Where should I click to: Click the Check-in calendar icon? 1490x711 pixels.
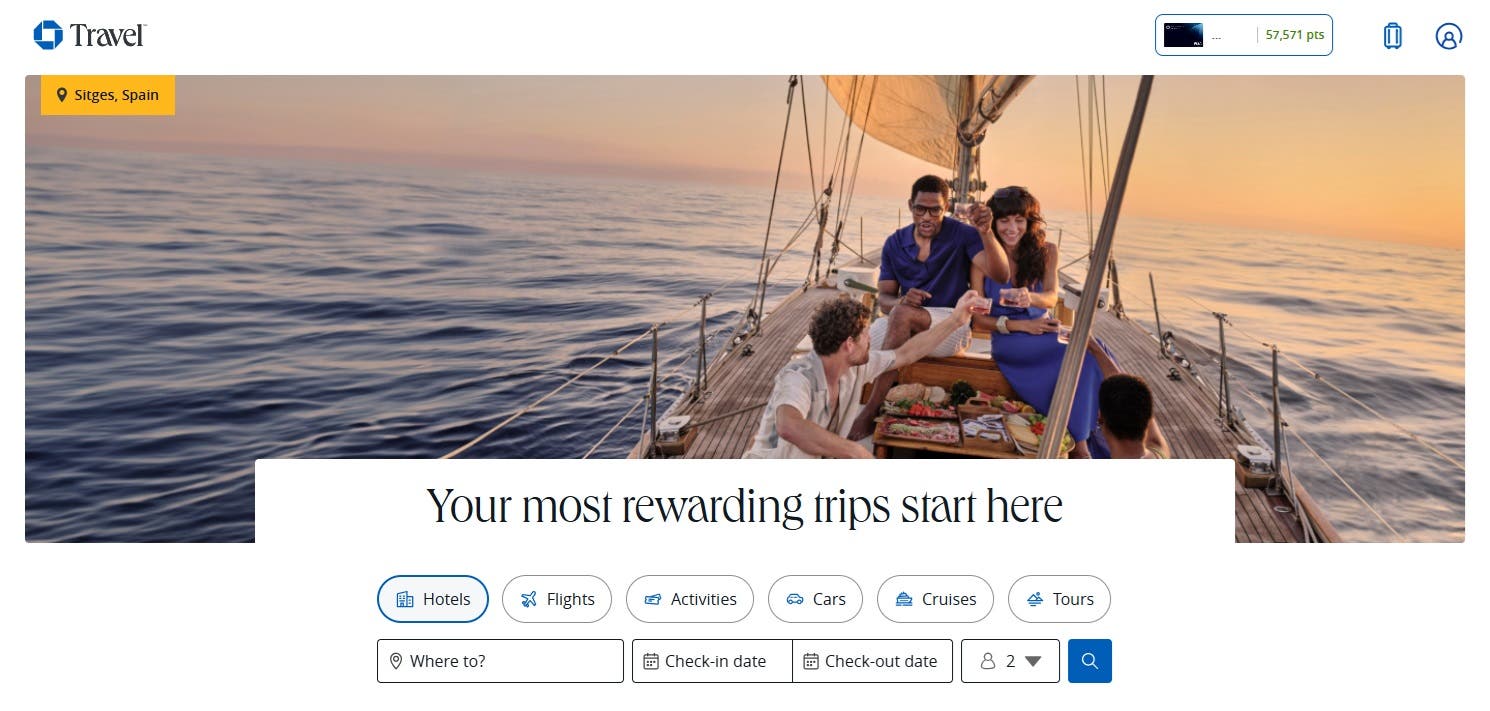click(651, 661)
